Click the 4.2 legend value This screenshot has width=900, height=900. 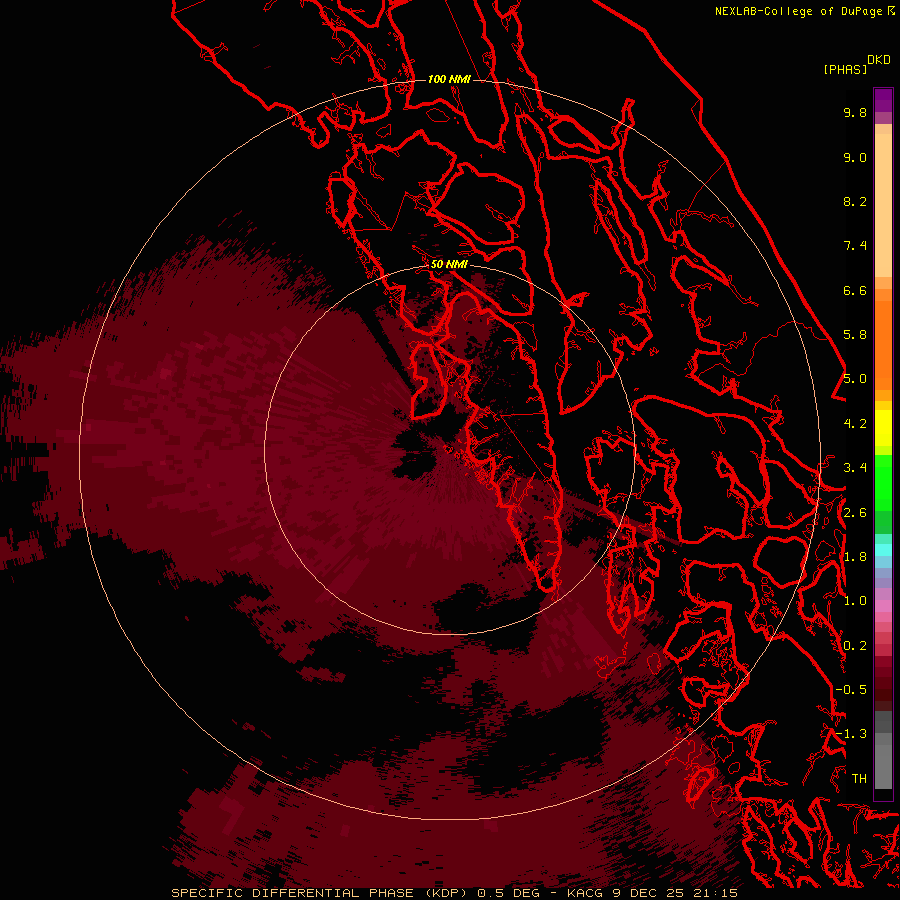855,424
